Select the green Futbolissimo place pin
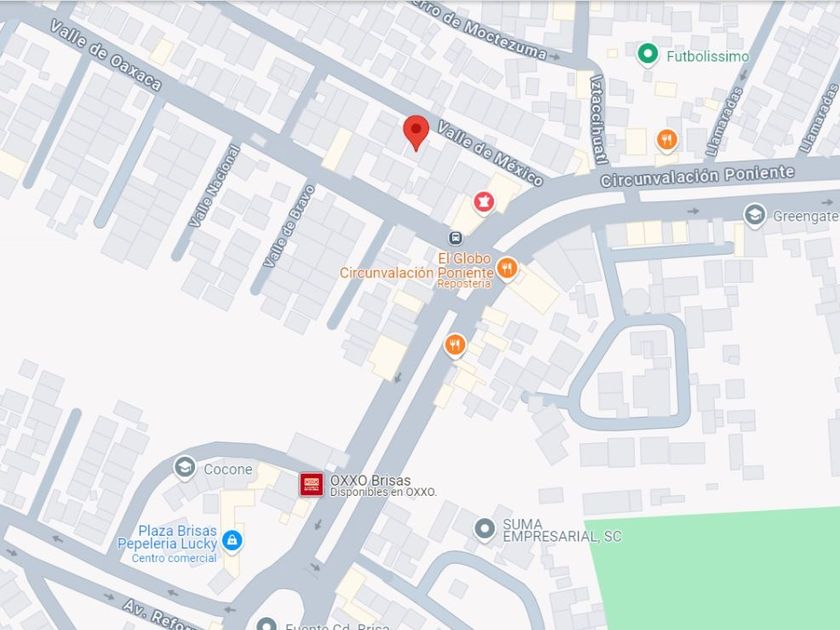This screenshot has width=840, height=630. [647, 55]
